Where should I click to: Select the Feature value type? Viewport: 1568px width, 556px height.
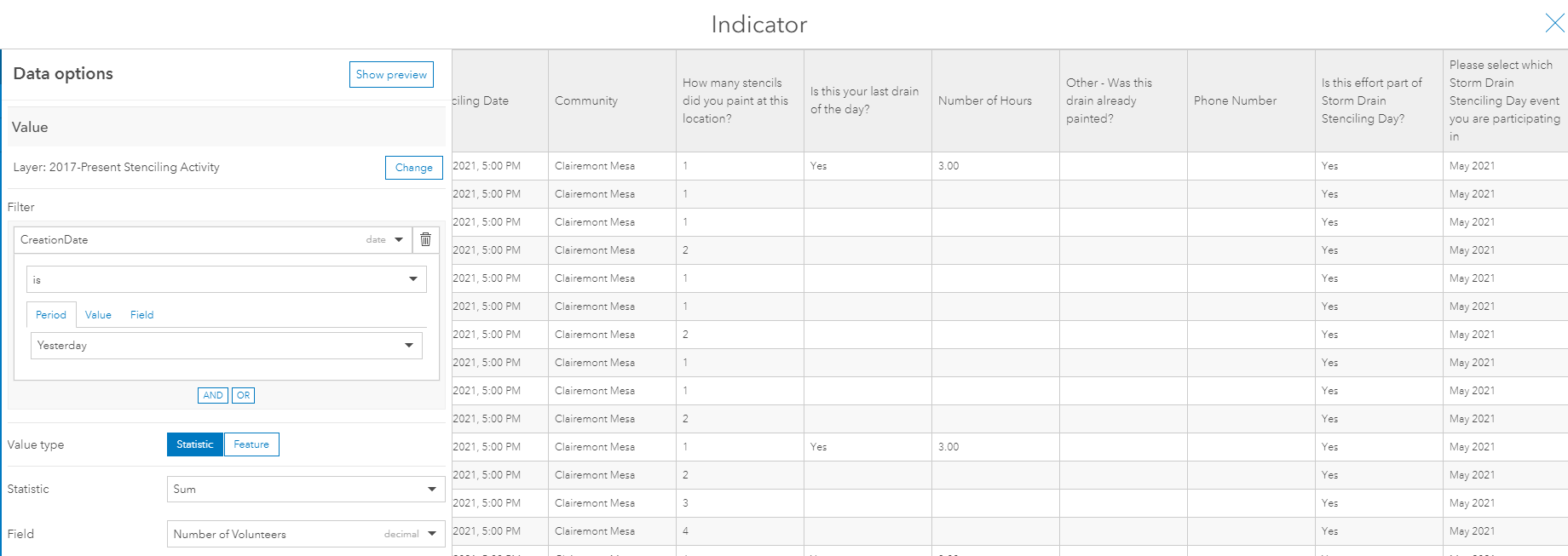click(x=251, y=444)
